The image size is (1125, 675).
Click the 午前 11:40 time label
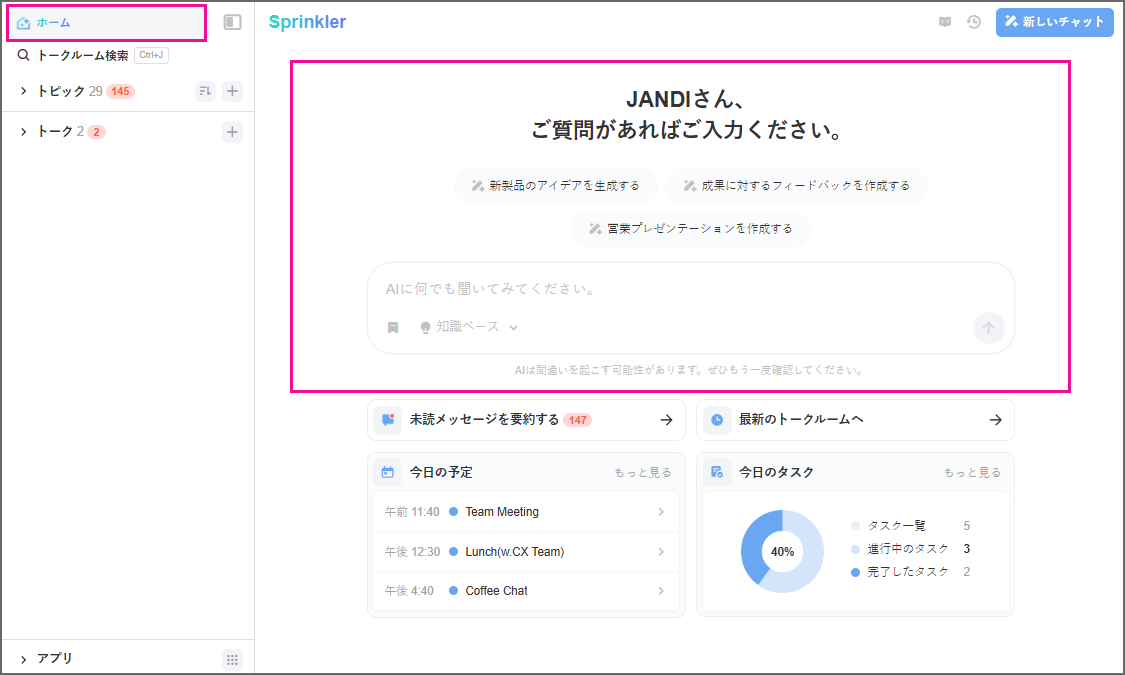(412, 512)
